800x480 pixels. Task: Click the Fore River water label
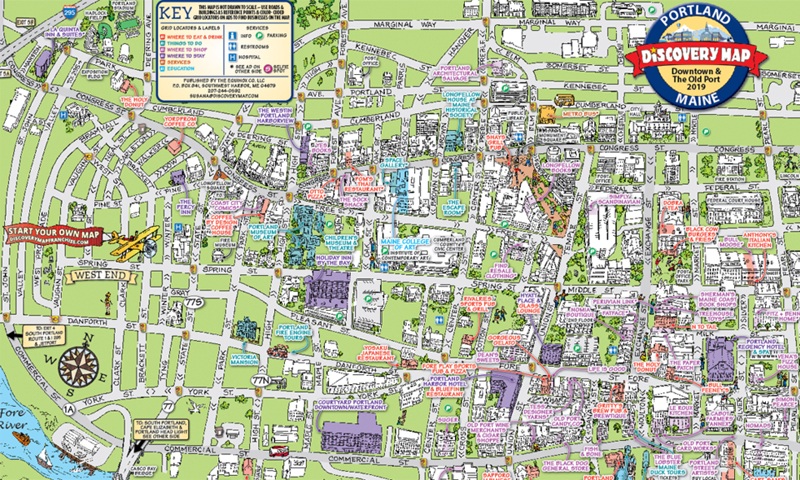pyautogui.click(x=13, y=418)
